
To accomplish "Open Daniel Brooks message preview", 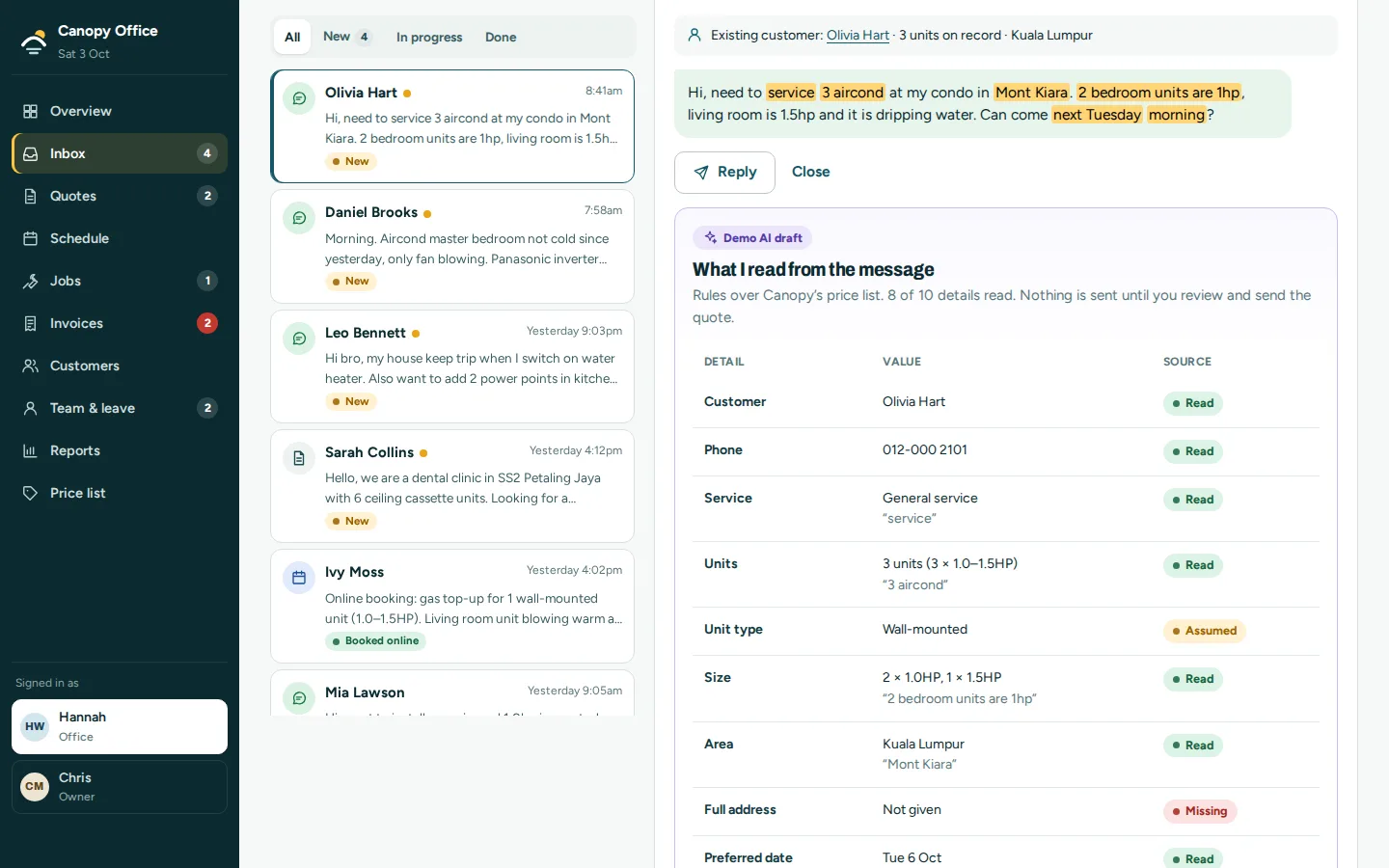I will pos(452,247).
